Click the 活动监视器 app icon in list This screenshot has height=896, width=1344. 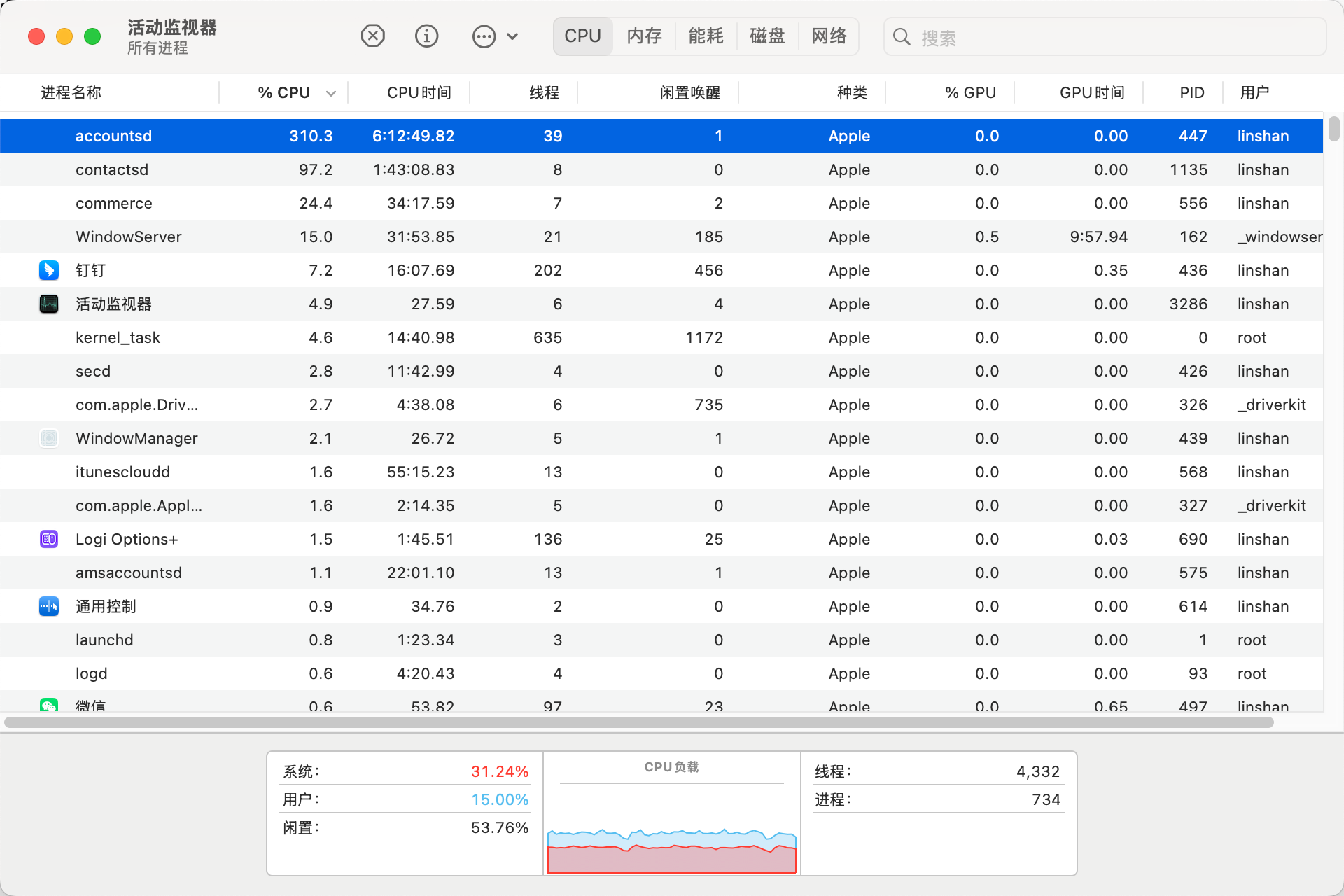(x=49, y=304)
